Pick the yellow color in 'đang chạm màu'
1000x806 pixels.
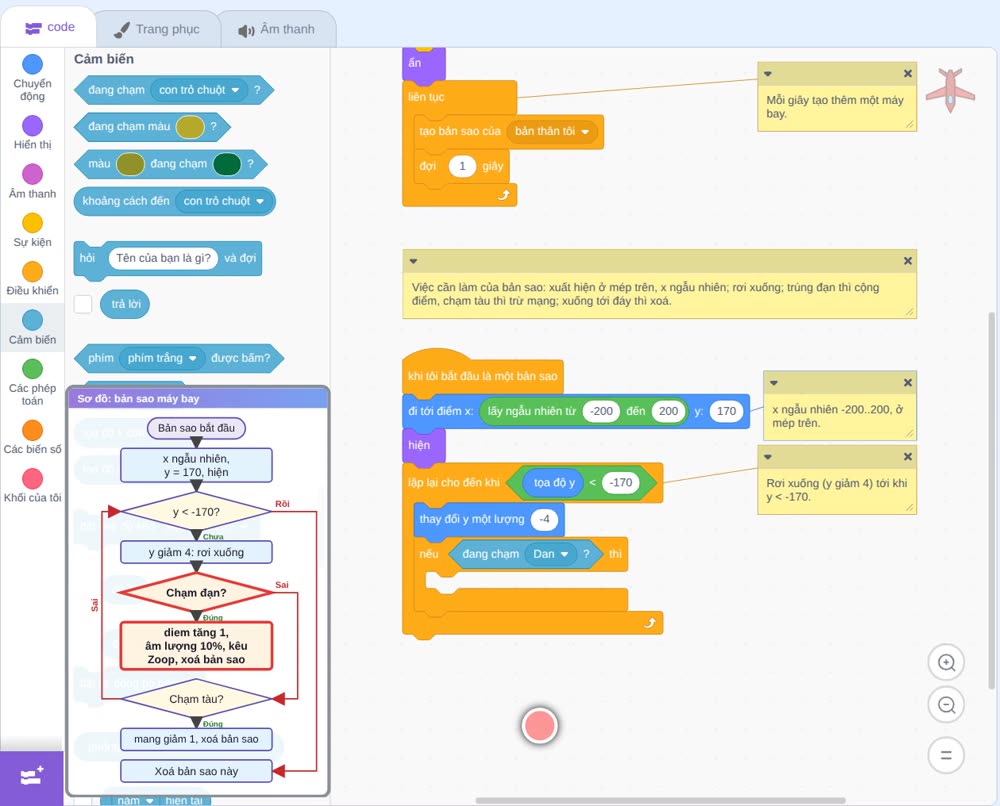tap(189, 127)
